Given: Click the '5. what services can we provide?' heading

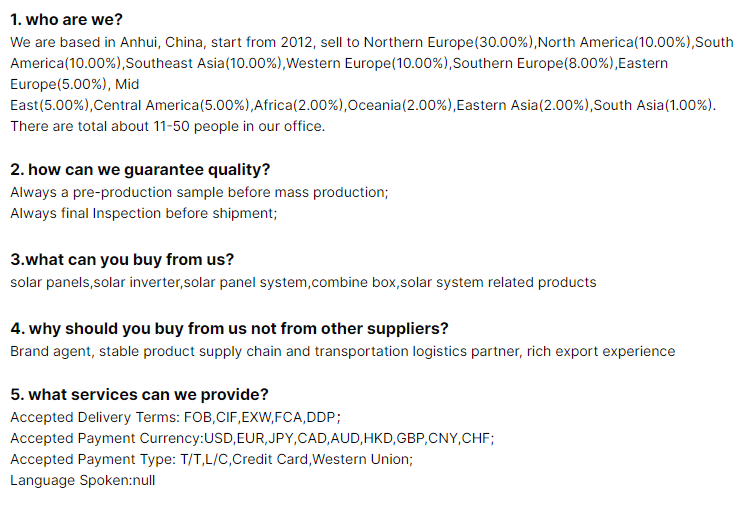Looking at the screenshot, I should point(139,394).
